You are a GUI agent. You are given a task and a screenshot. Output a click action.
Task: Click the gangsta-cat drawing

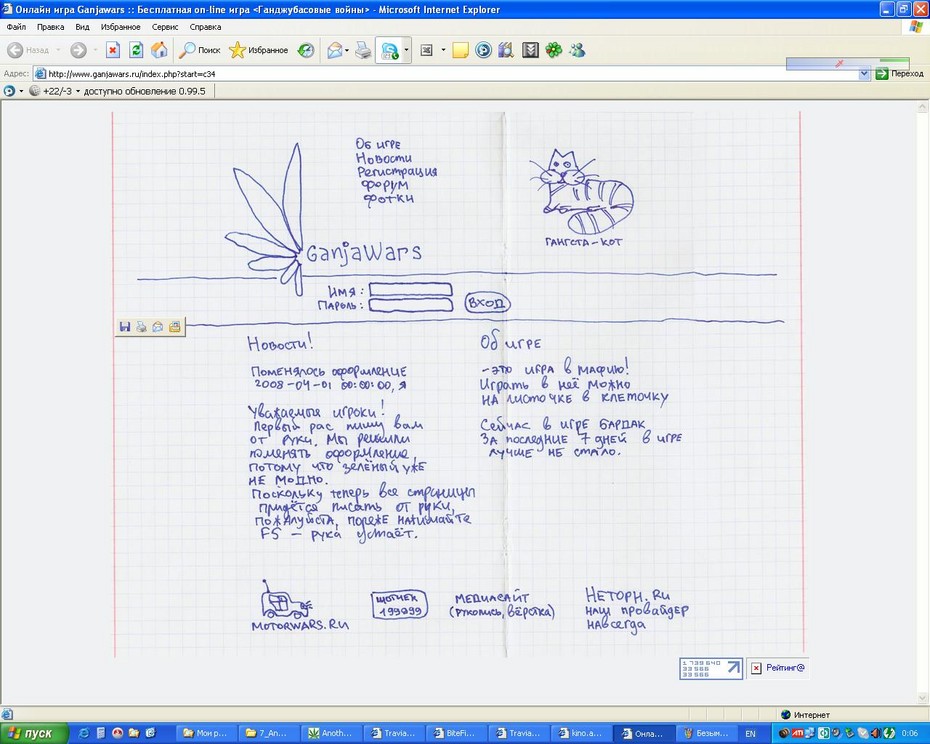pyautogui.click(x=581, y=192)
